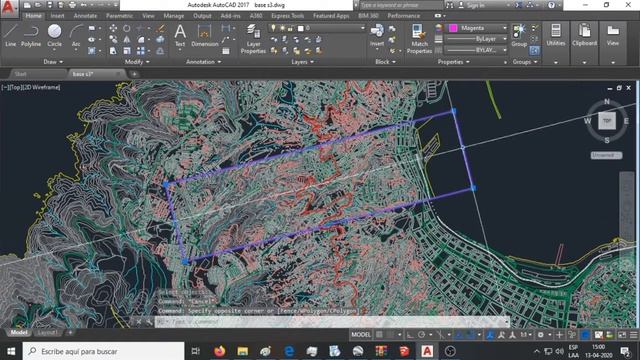Click the Scale tool in Modify panel
Screen dimensions: 640x360
click(127, 51)
